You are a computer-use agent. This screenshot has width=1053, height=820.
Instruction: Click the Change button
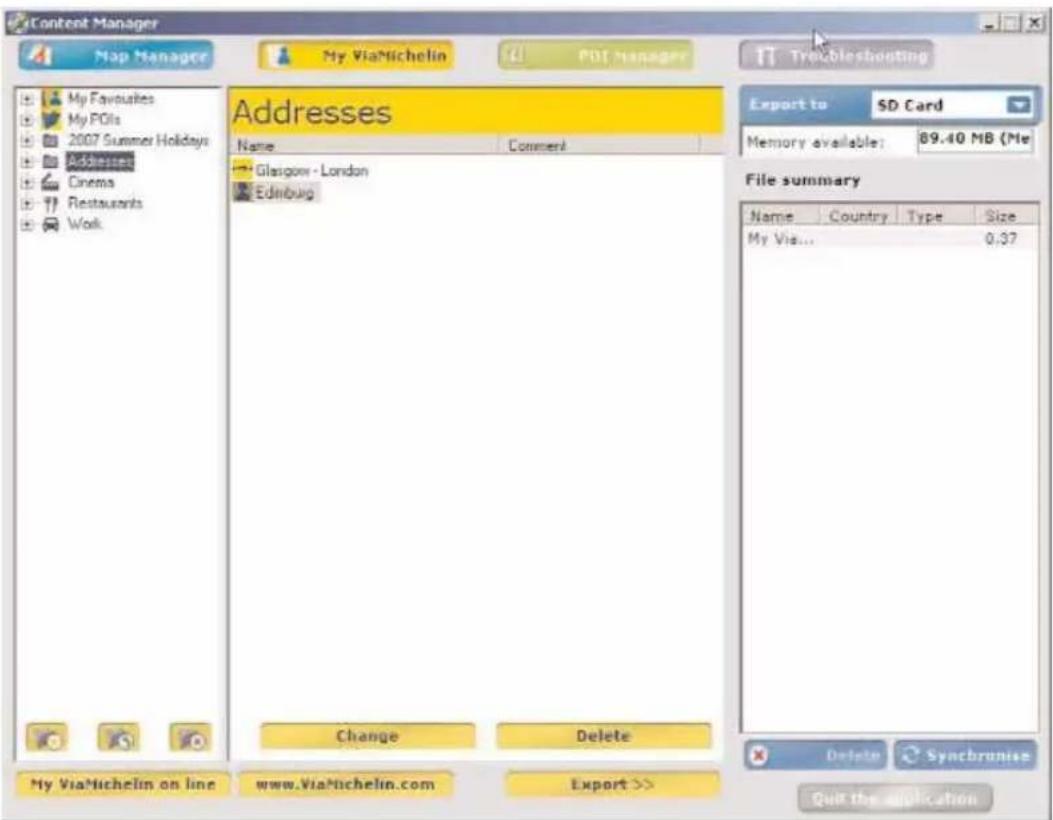point(367,736)
